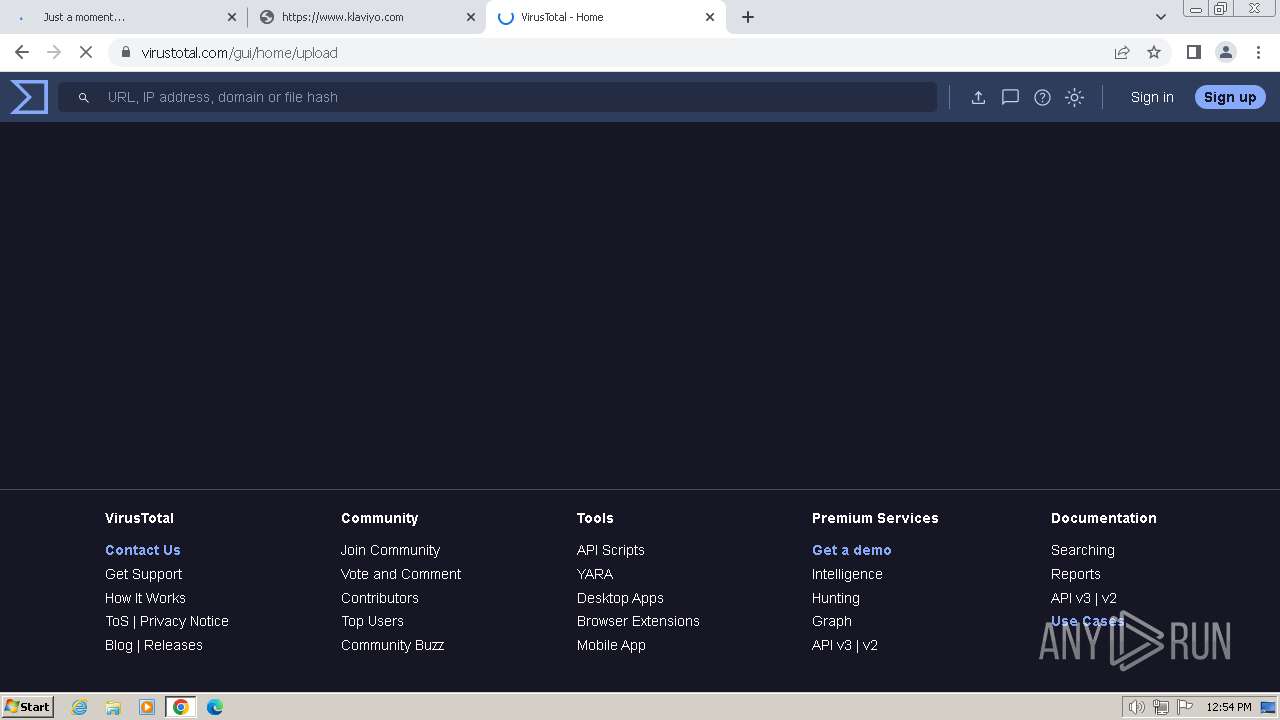The width and height of the screenshot is (1280, 720).
Task: Open the Desktop Apps link
Action: tap(620, 598)
